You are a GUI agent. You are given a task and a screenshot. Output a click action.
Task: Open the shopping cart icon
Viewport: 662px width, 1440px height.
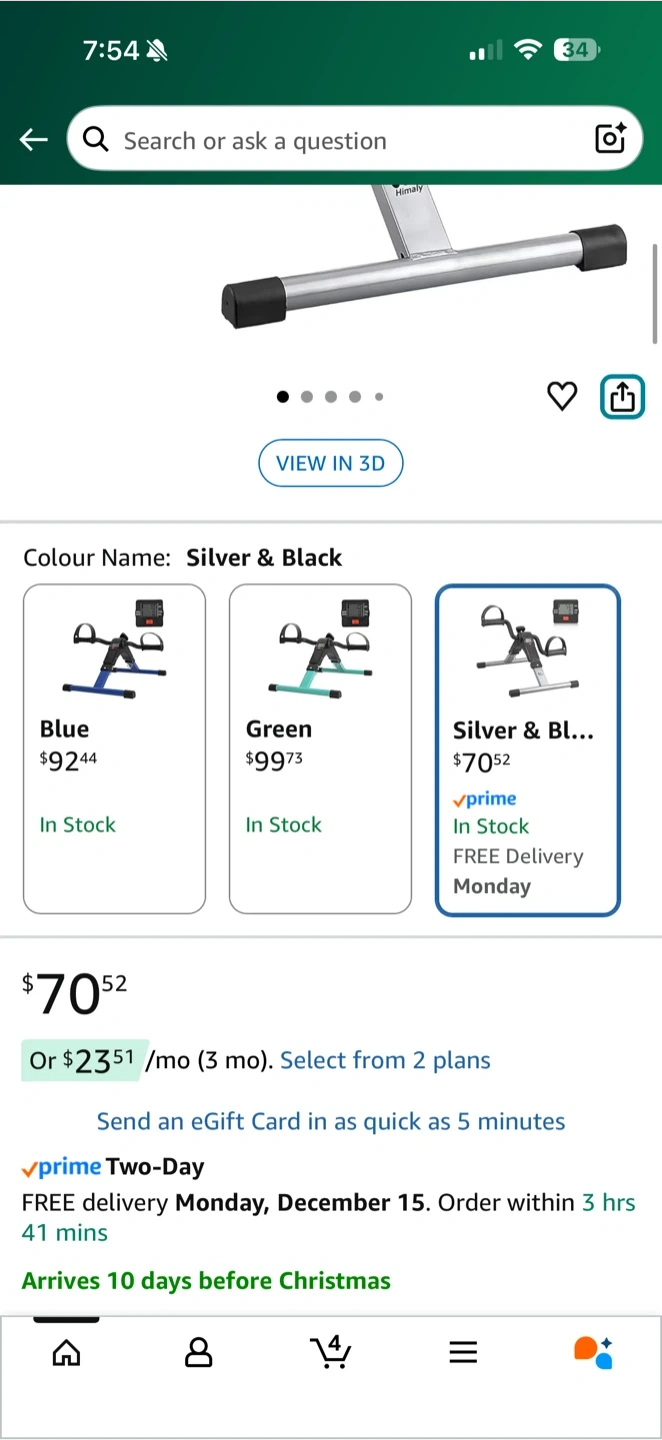coord(330,1352)
